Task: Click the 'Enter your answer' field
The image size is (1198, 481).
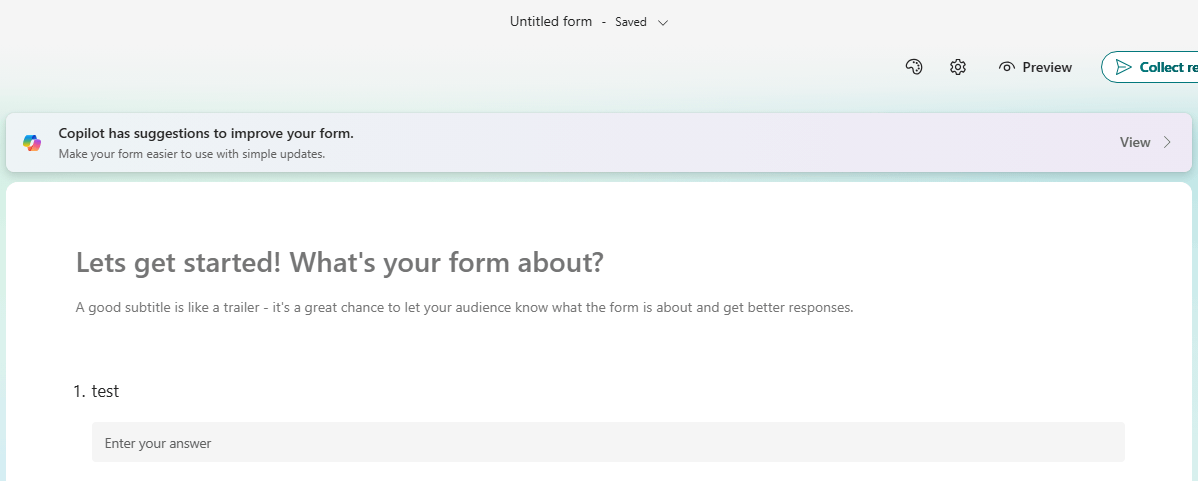Action: (x=608, y=442)
